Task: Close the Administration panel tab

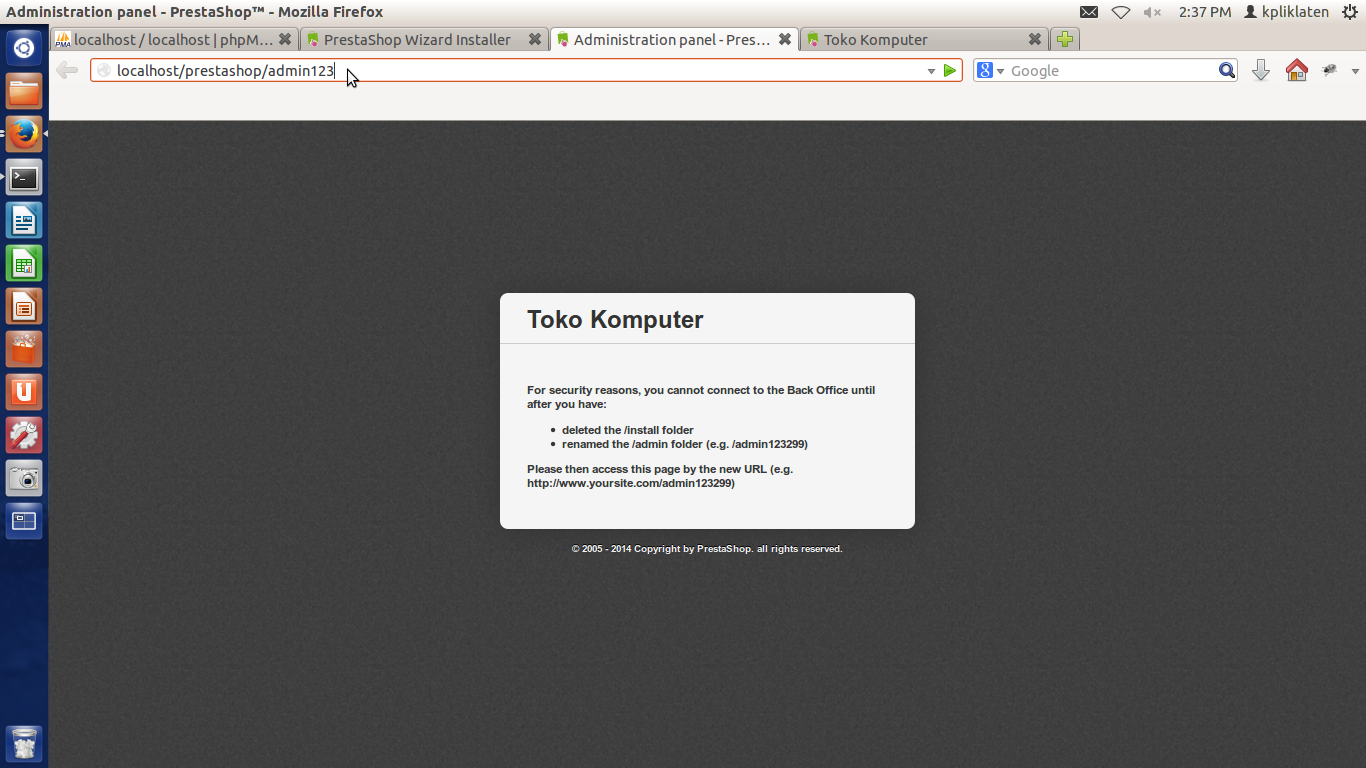Action: [785, 40]
